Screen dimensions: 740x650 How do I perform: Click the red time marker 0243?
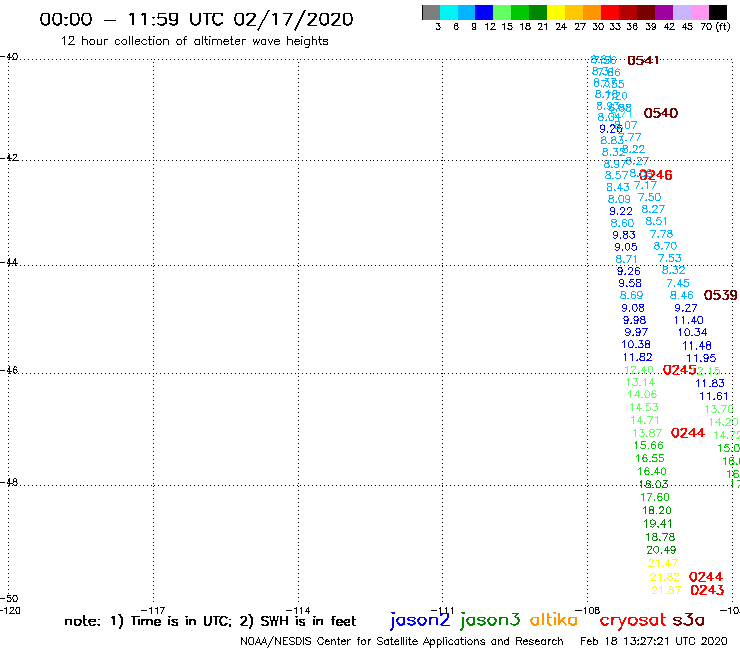click(707, 590)
